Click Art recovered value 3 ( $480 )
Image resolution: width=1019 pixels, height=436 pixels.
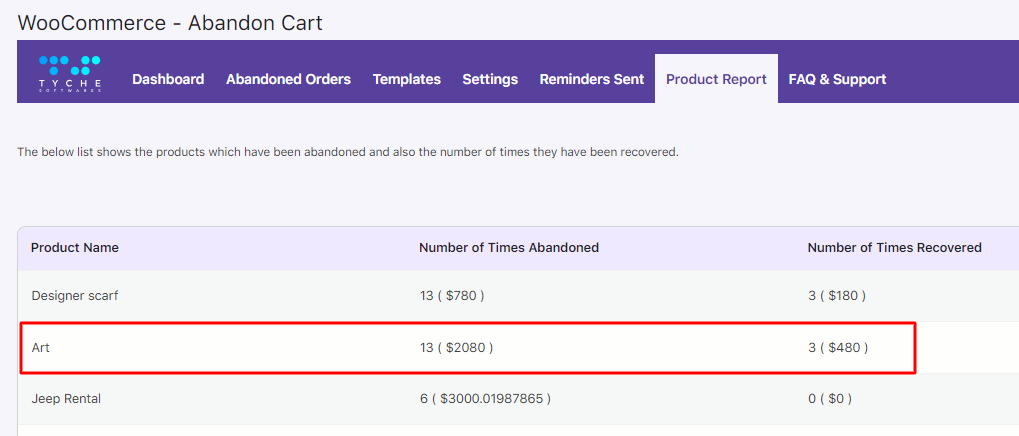(838, 348)
